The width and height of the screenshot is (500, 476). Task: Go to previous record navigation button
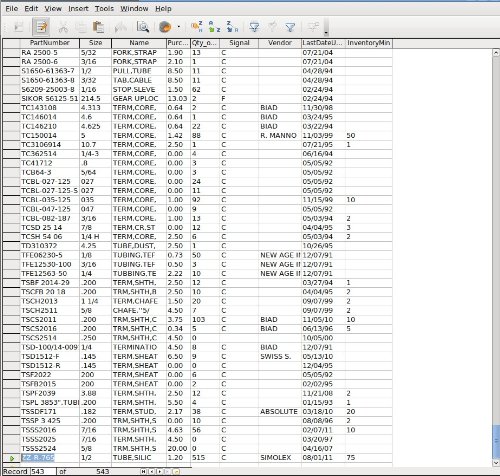pos(151,471)
